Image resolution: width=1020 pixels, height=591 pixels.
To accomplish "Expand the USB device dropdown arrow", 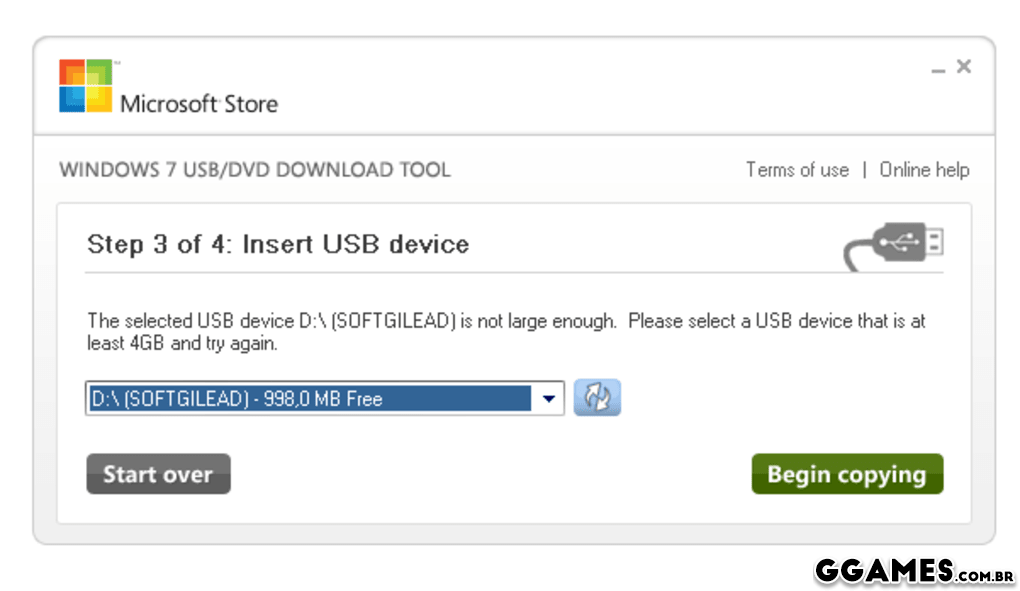I will pyautogui.click(x=548, y=398).
